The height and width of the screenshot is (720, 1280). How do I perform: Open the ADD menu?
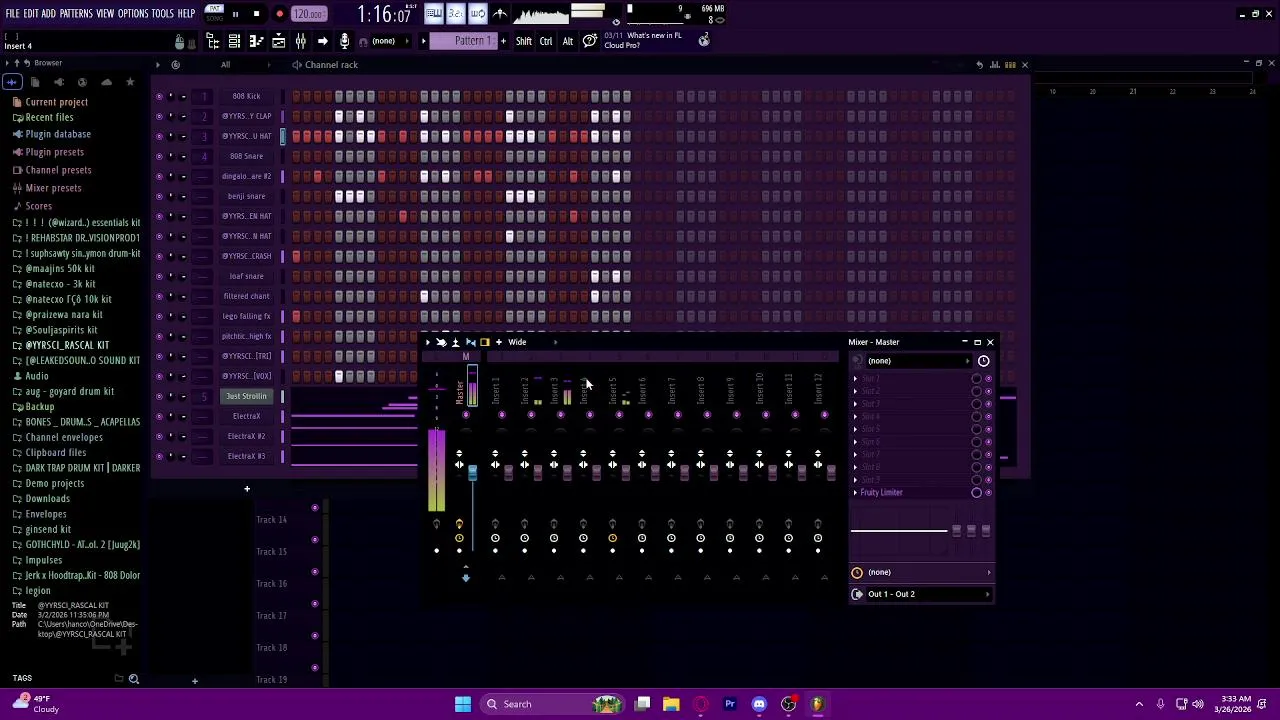[x=48, y=14]
